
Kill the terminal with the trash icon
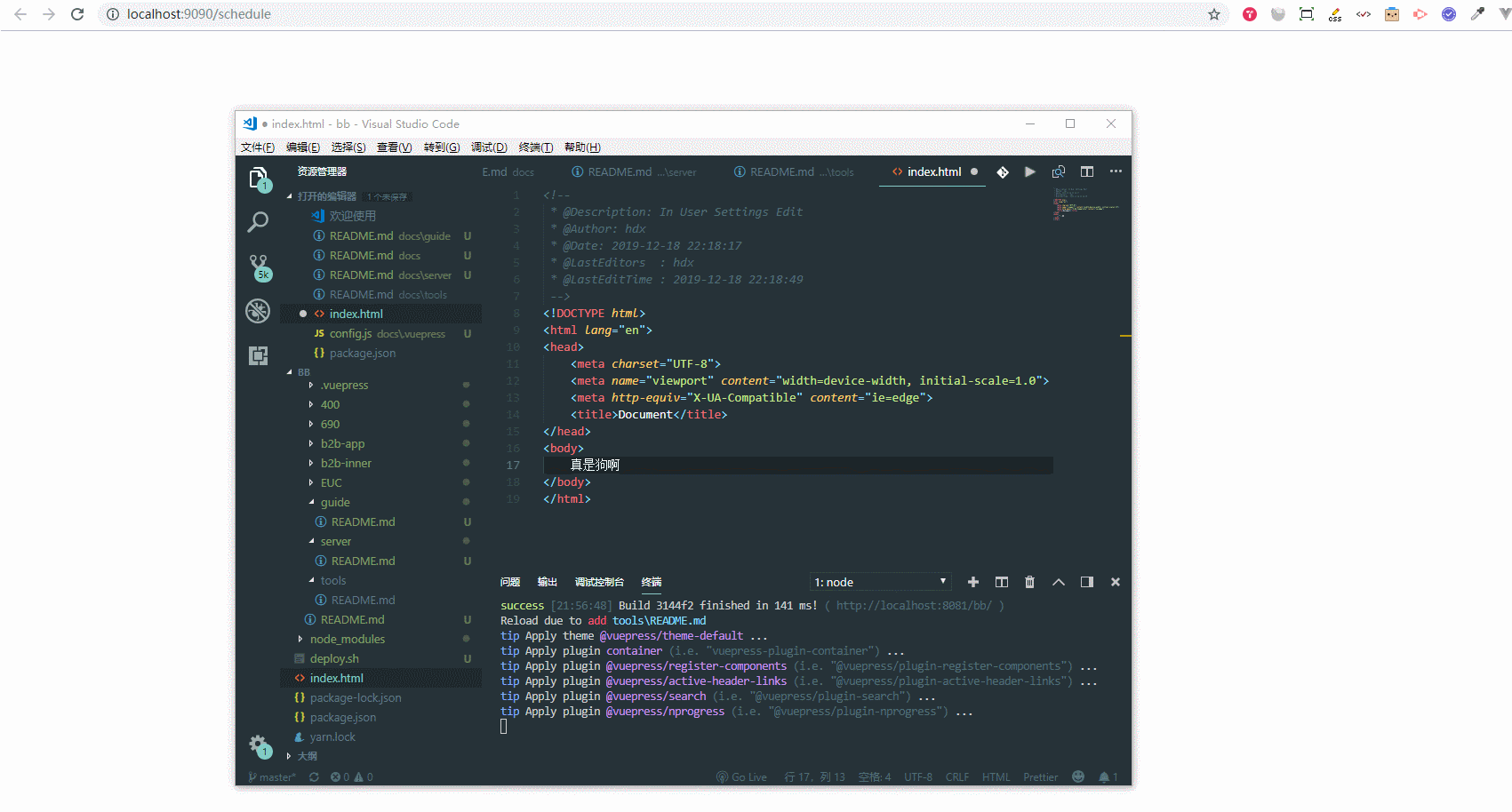click(x=1029, y=582)
